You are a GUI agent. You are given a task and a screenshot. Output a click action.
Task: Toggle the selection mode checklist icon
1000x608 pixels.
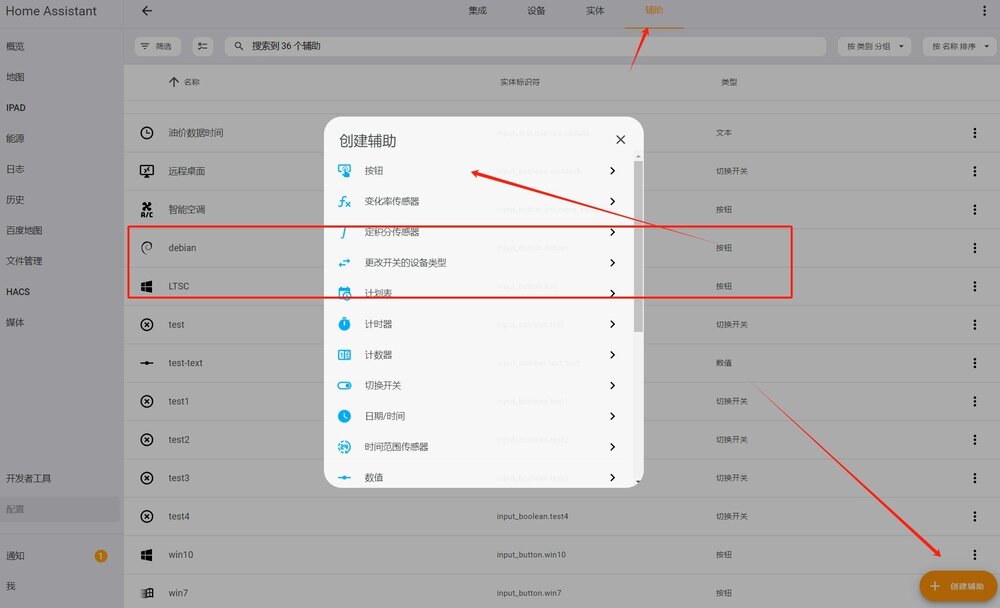pyautogui.click(x=203, y=46)
